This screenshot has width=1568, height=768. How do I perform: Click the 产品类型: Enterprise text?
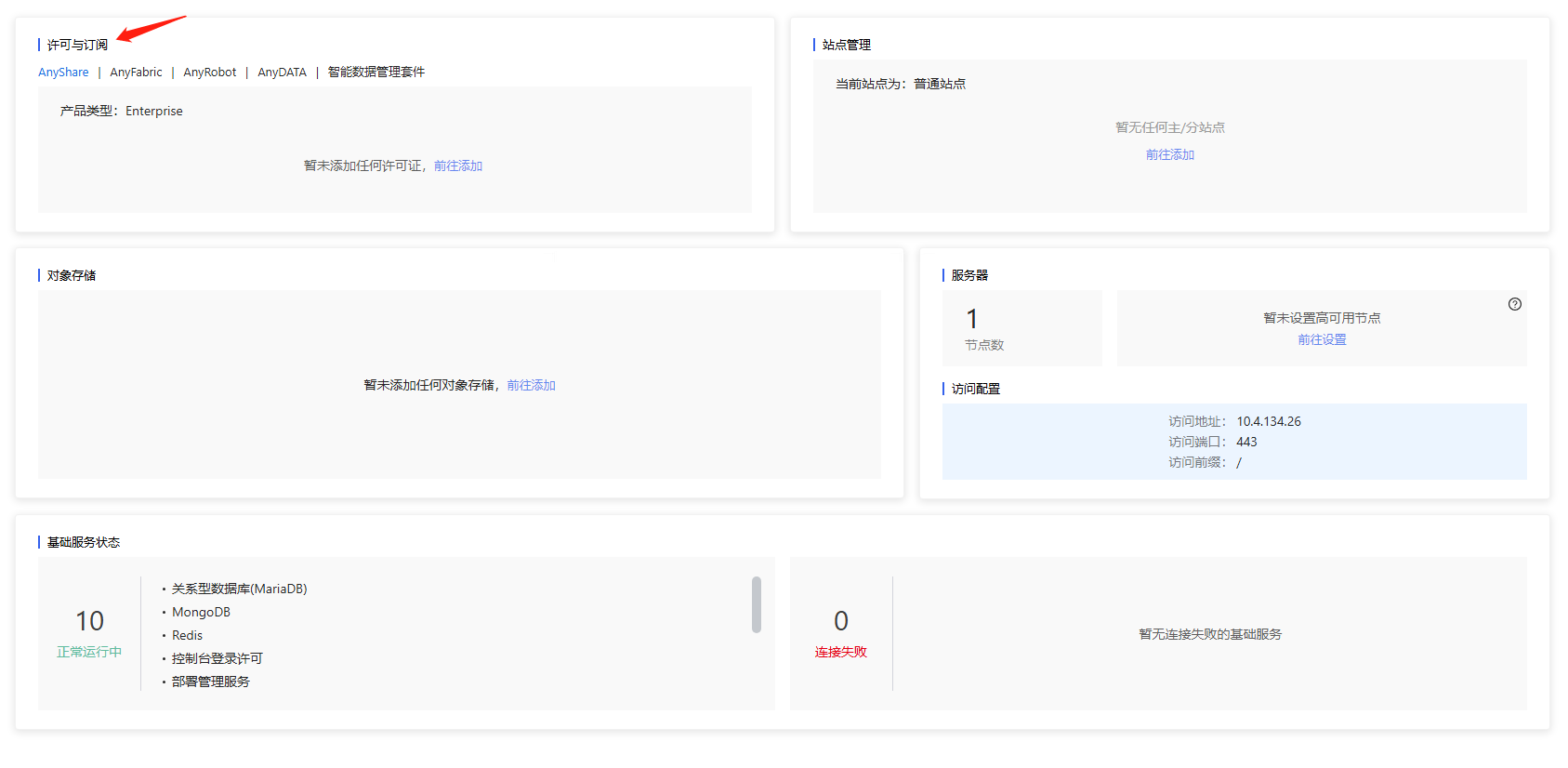pyautogui.click(x=122, y=111)
